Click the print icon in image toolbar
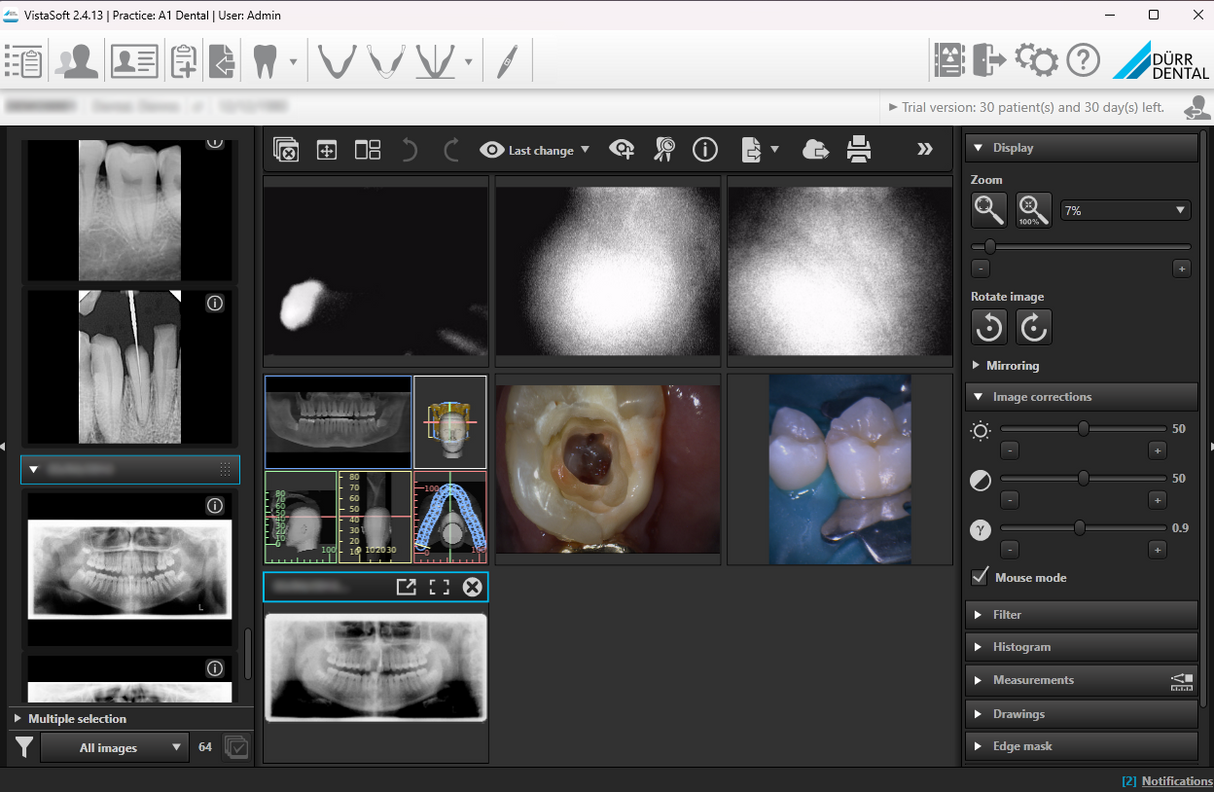The width and height of the screenshot is (1214, 792). coord(858,150)
